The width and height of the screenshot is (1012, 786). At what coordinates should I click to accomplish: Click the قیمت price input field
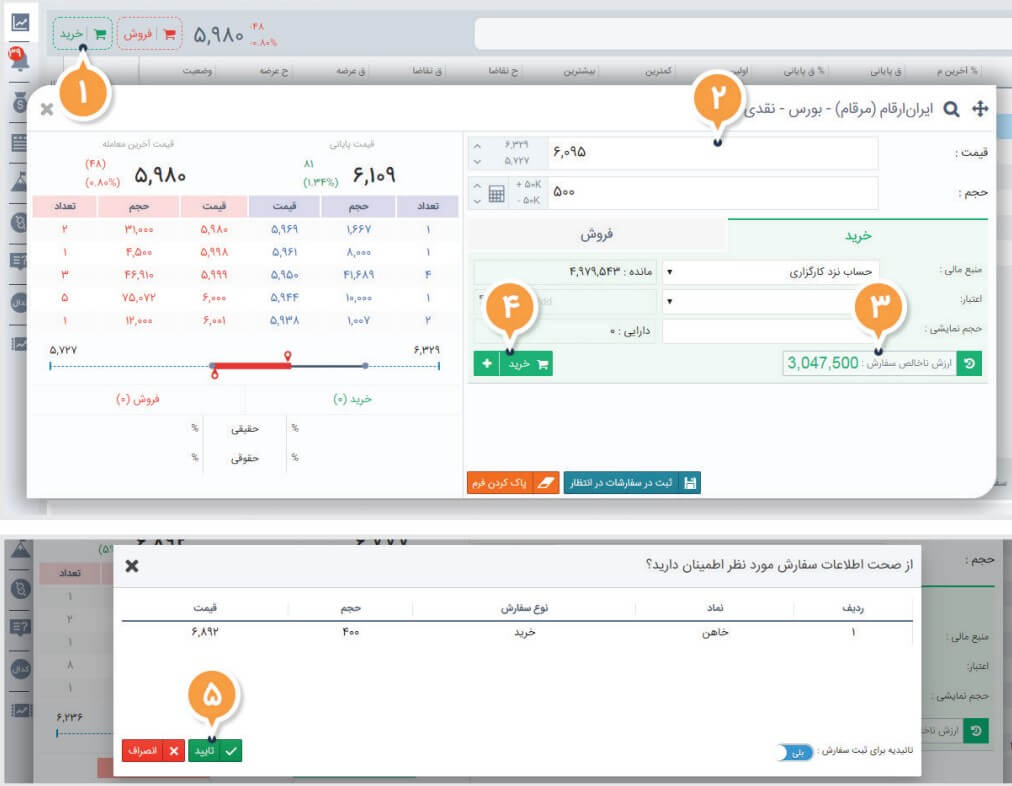pyautogui.click(x=713, y=152)
